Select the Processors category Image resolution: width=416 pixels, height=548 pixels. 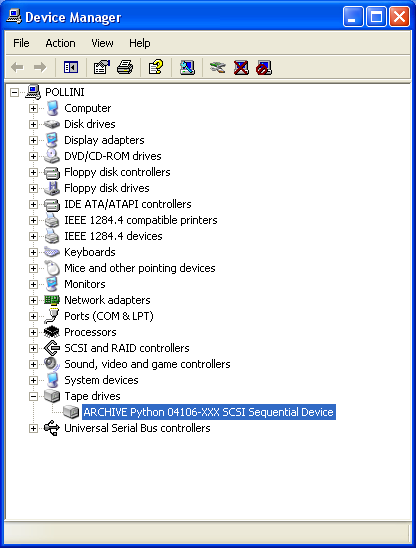pyautogui.click(x=90, y=332)
